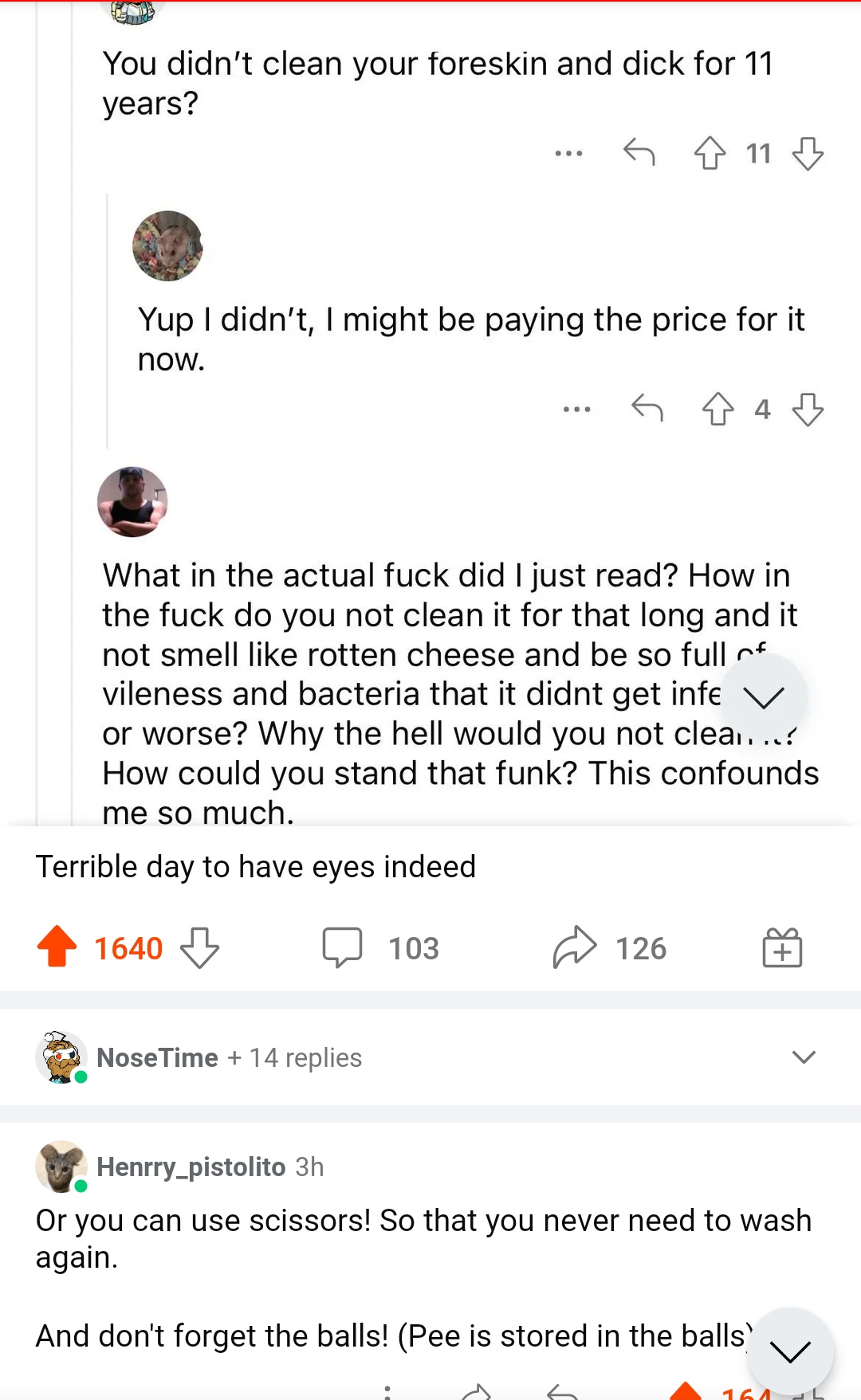
Task: Open the post's 103 comments
Action: tap(343, 947)
